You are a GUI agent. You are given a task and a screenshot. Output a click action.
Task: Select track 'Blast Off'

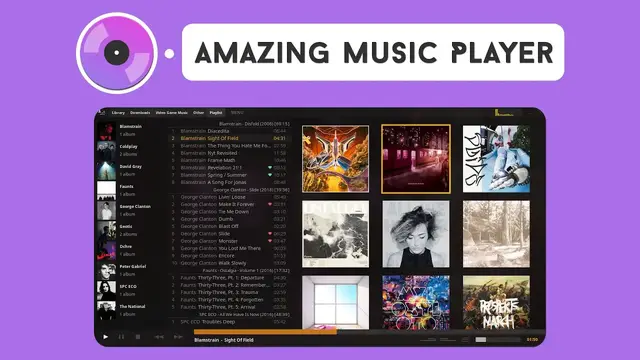(229, 227)
